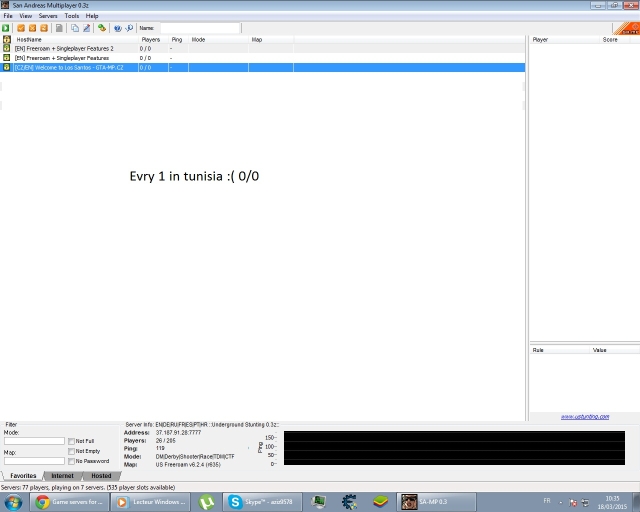Switch to the Internet tab

(62, 476)
